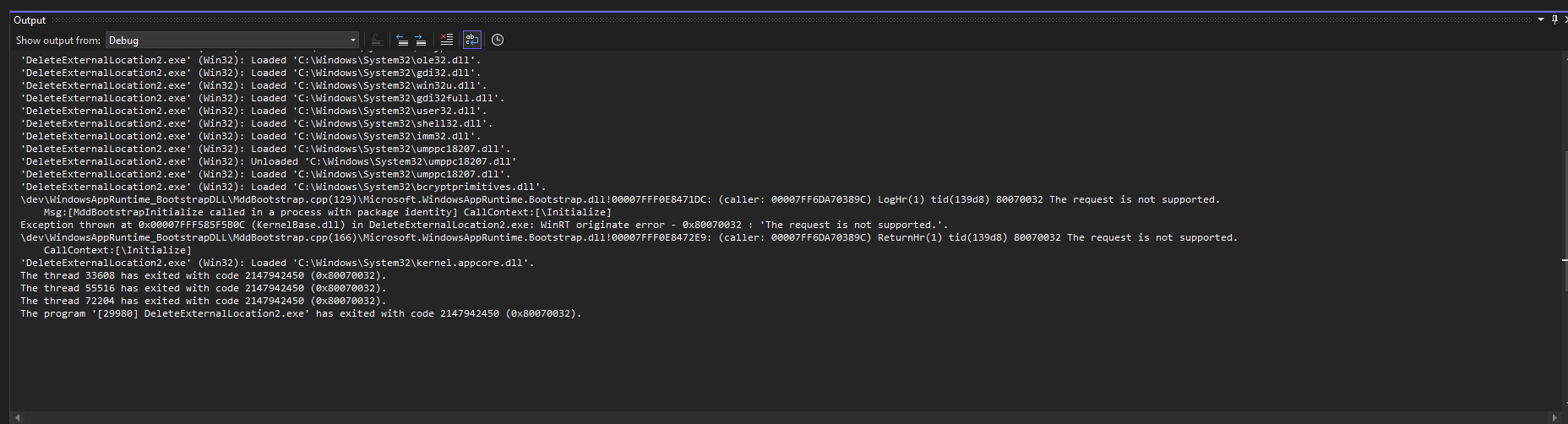1568x424 pixels.
Task: Click the horizontal scrollbar left arrow
Action: click(x=17, y=417)
